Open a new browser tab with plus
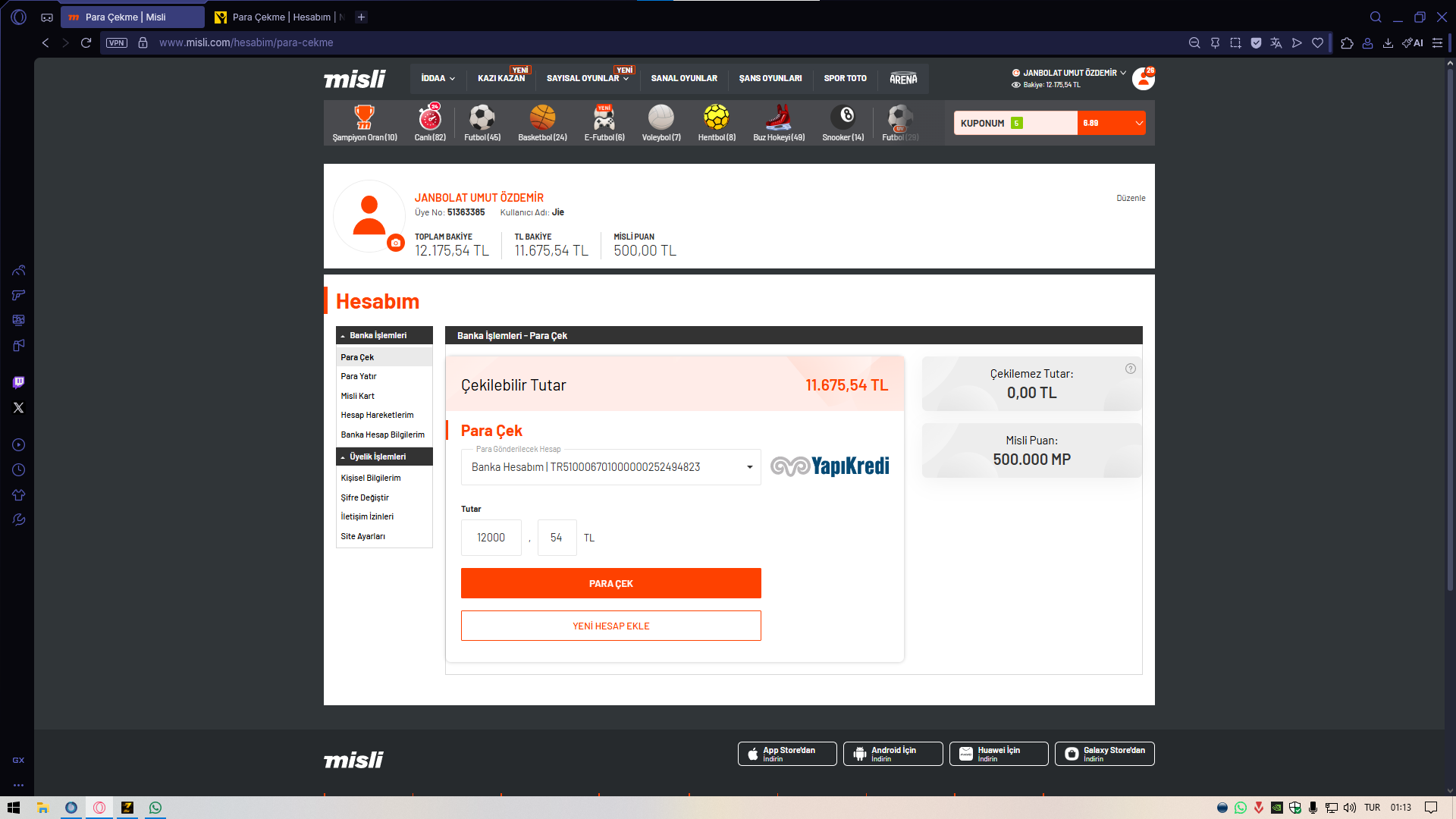1456x819 pixels. click(362, 17)
